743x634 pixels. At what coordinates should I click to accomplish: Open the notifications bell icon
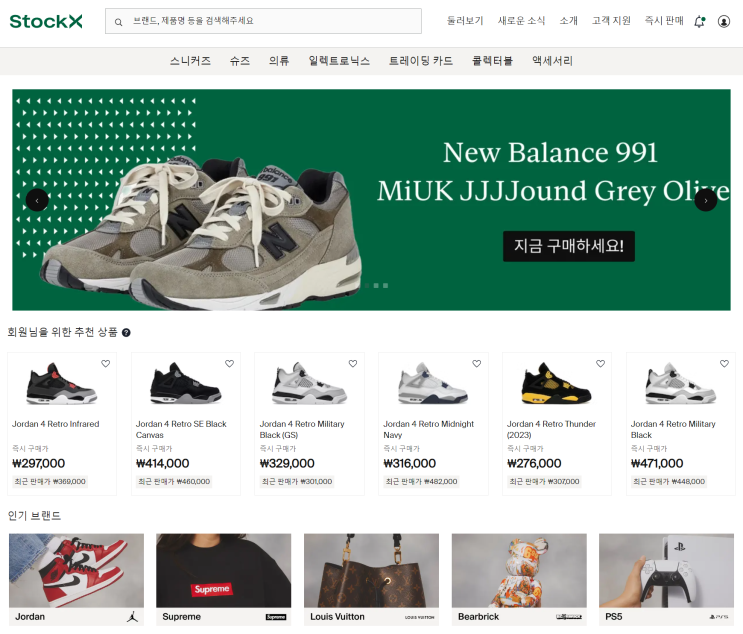pos(699,21)
